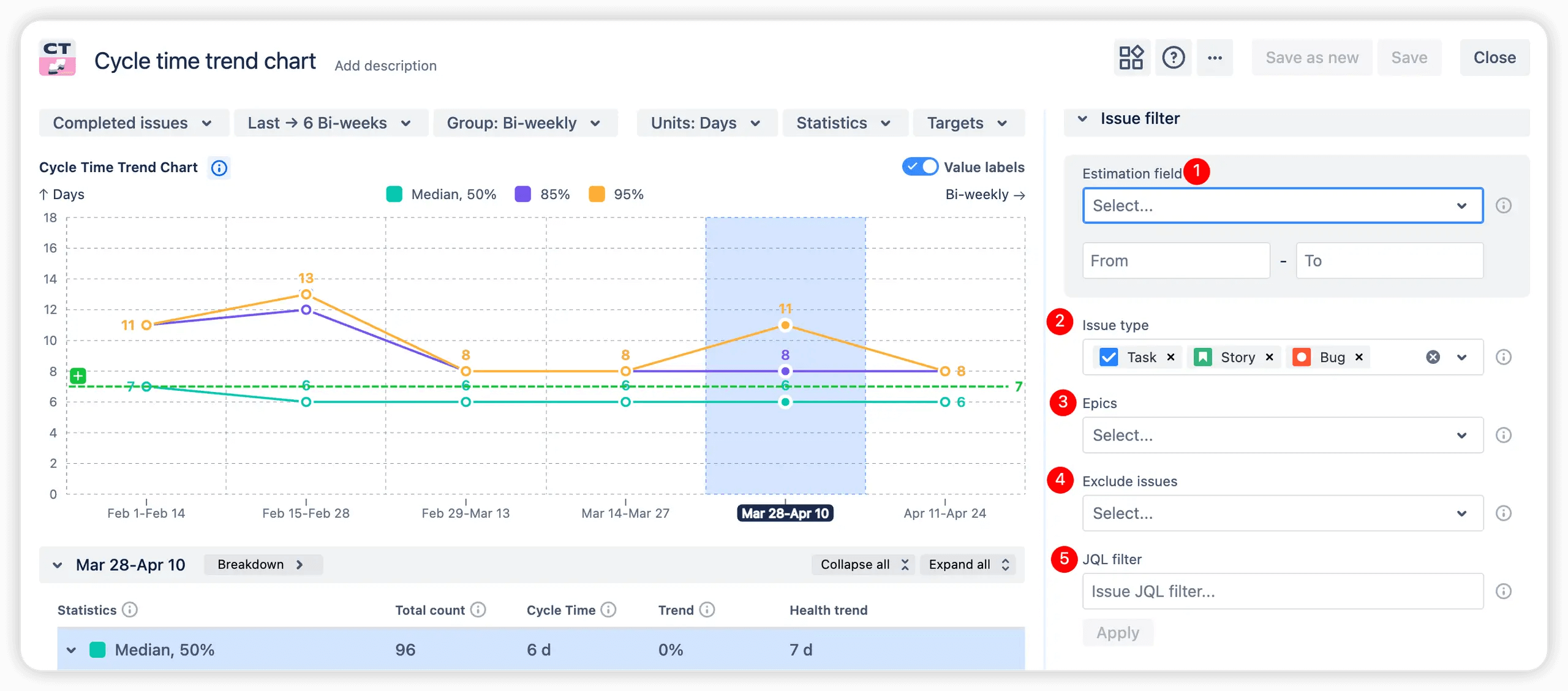Open the Completed issues dropdown
This screenshot has width=1568, height=691.
coord(134,123)
